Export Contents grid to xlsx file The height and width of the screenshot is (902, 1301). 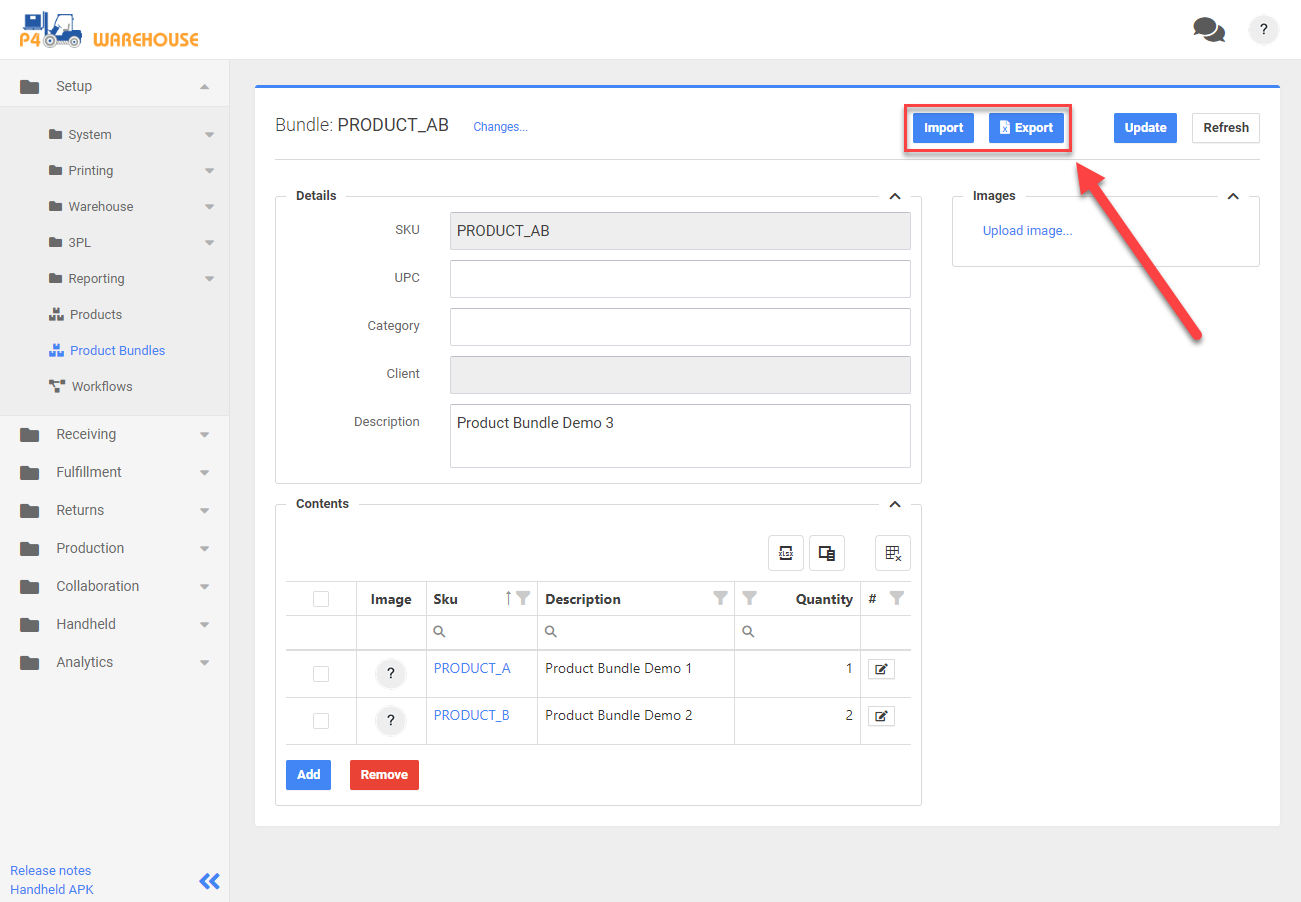pos(786,553)
